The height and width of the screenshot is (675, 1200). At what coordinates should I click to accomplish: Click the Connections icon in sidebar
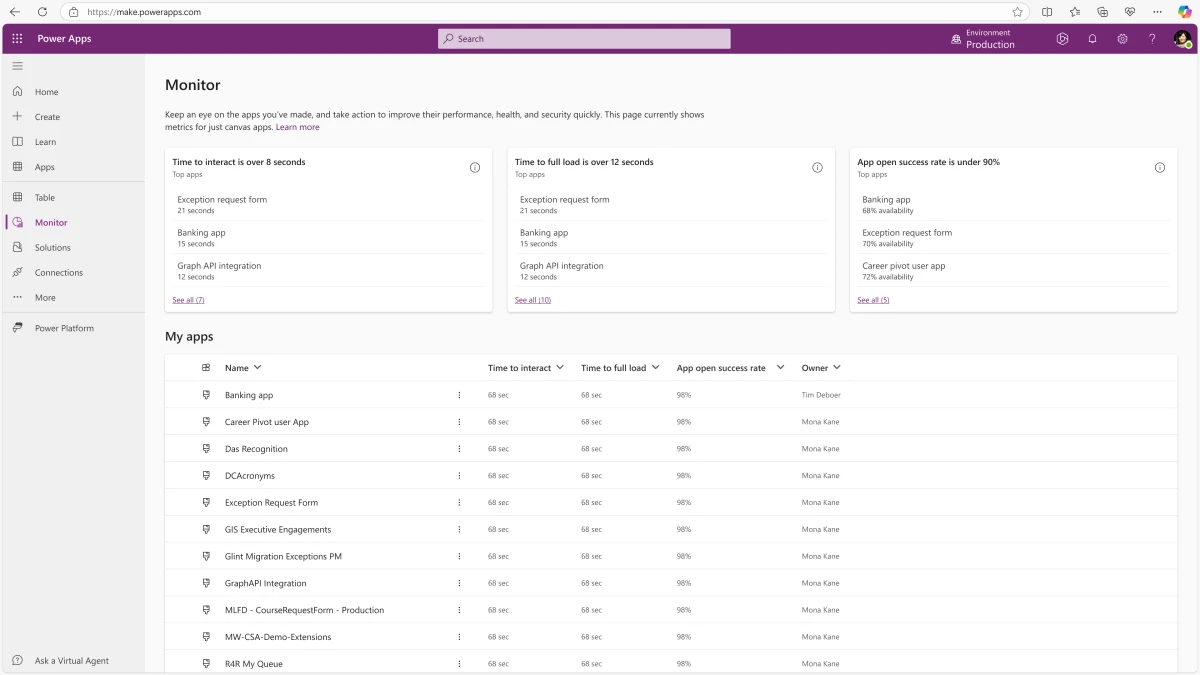tap(16, 272)
